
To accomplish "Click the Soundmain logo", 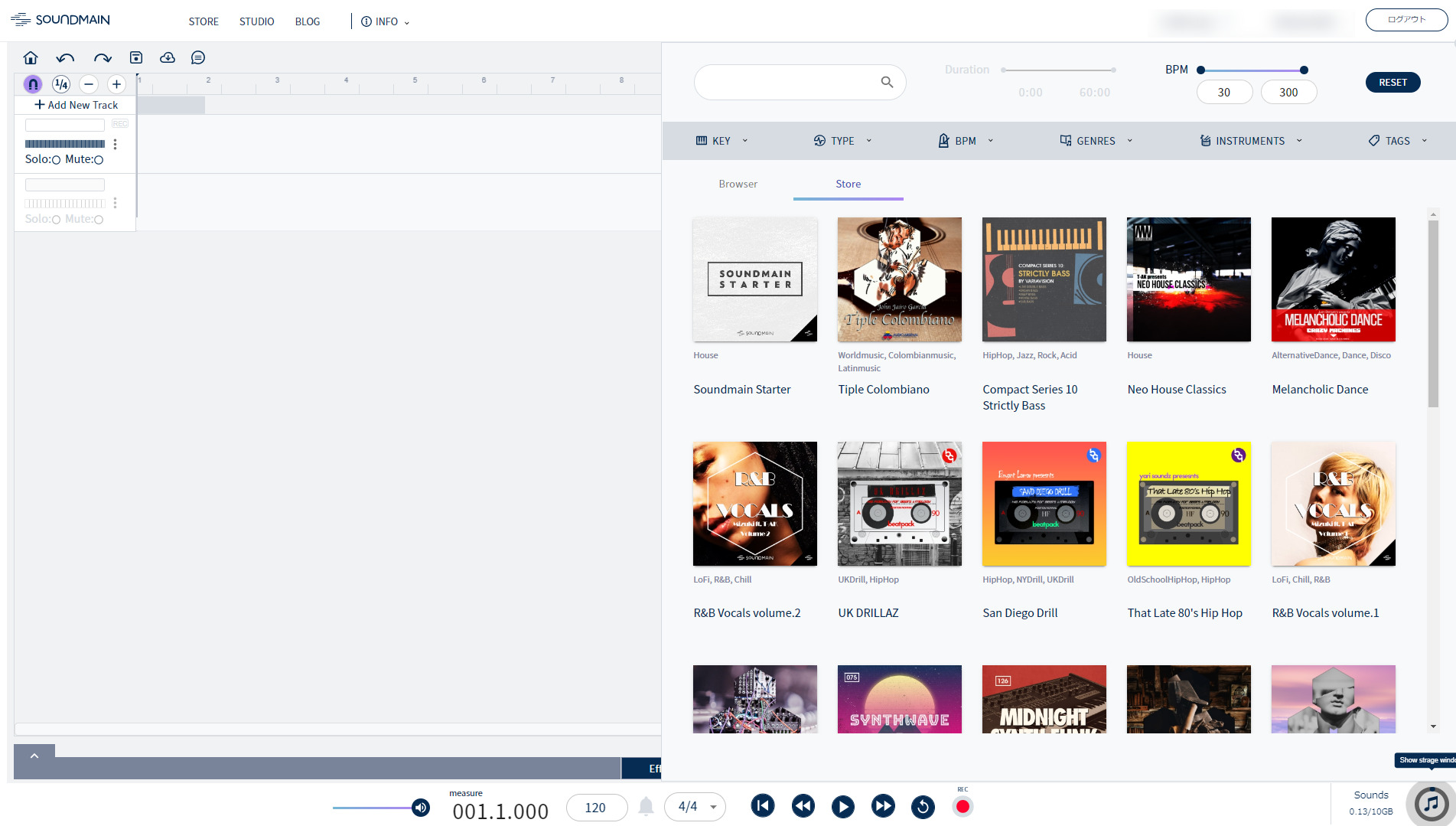I will [x=60, y=20].
